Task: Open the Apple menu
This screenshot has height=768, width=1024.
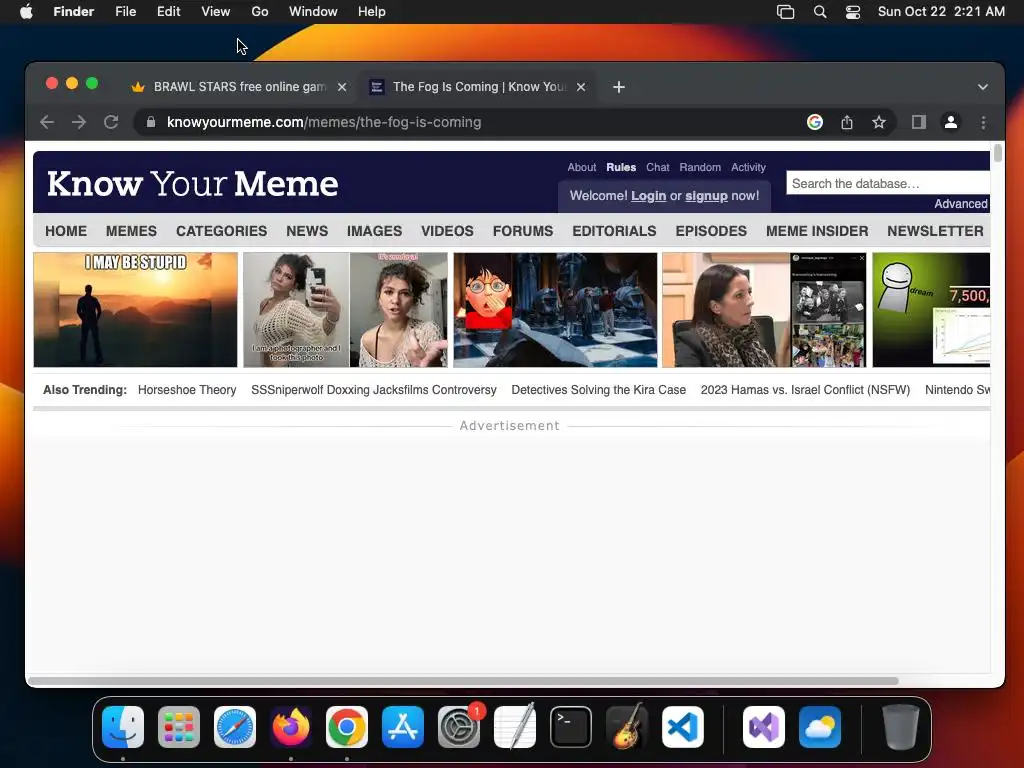Action: [x=26, y=12]
